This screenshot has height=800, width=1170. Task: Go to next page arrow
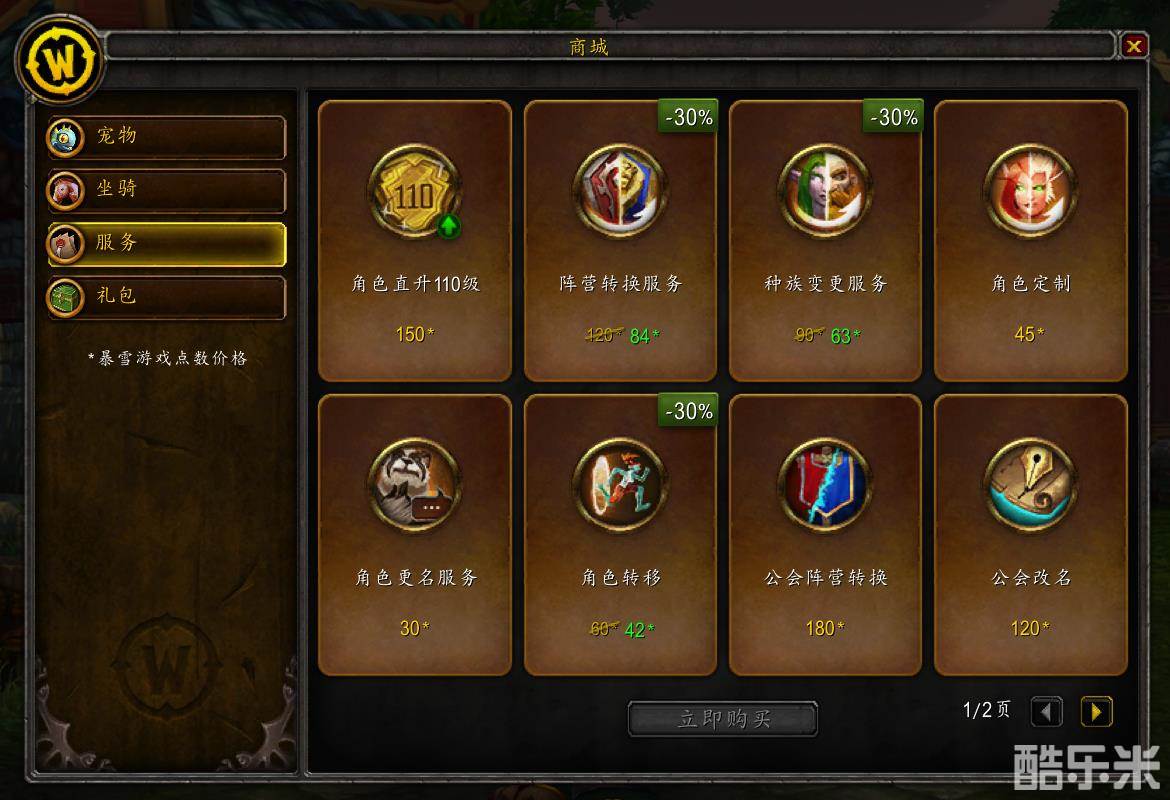[1096, 711]
